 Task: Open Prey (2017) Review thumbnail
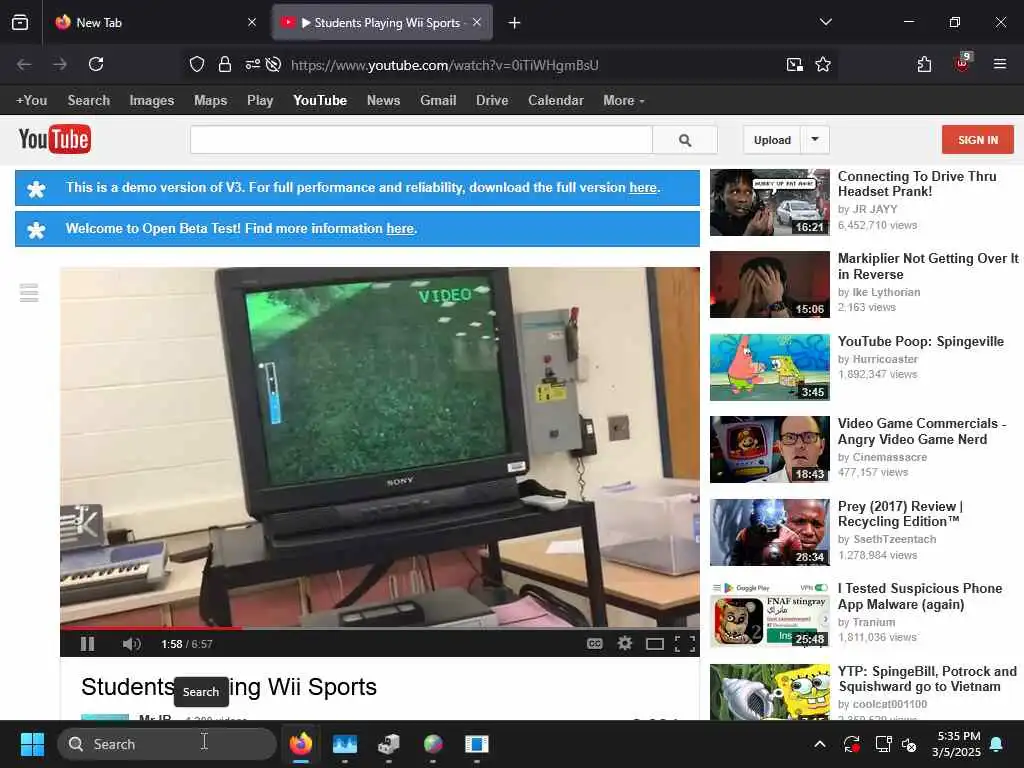click(770, 533)
